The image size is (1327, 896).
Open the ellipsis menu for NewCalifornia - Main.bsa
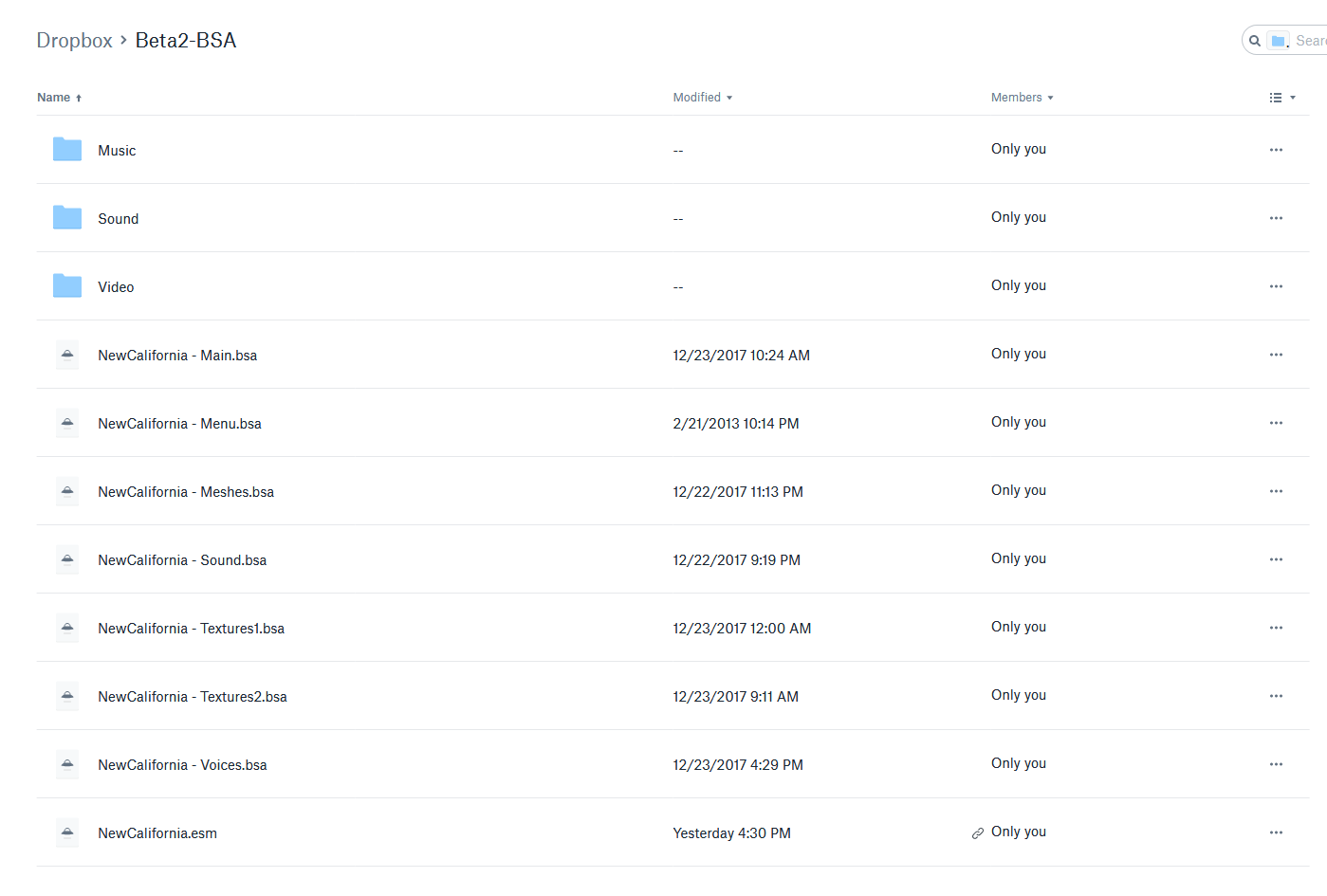(1276, 355)
